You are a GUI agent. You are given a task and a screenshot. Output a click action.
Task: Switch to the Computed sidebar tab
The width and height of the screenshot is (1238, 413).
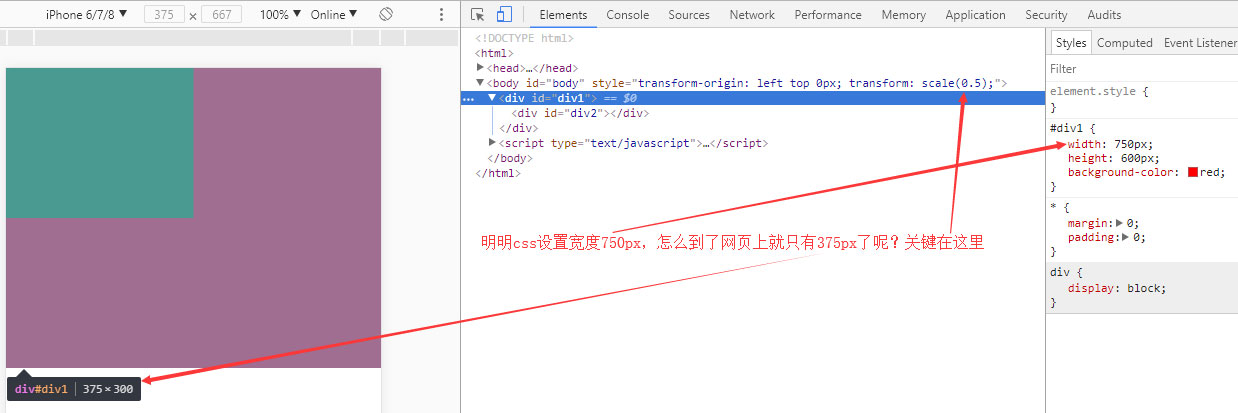click(x=1125, y=43)
